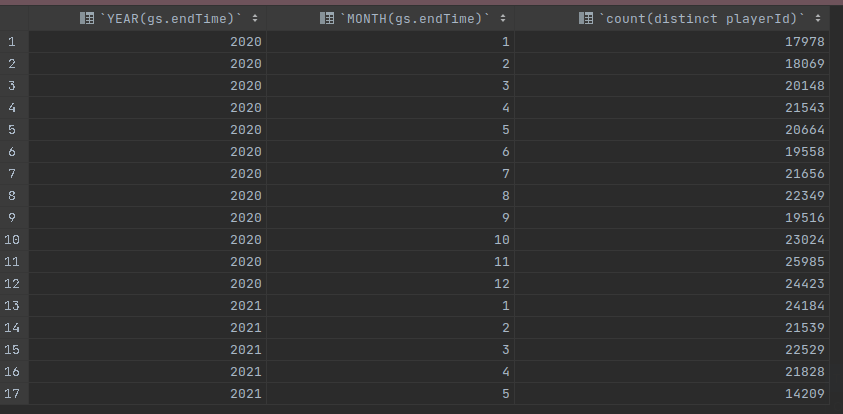Click the count cell 19516
Screen dimensions: 843x414
point(672,218)
